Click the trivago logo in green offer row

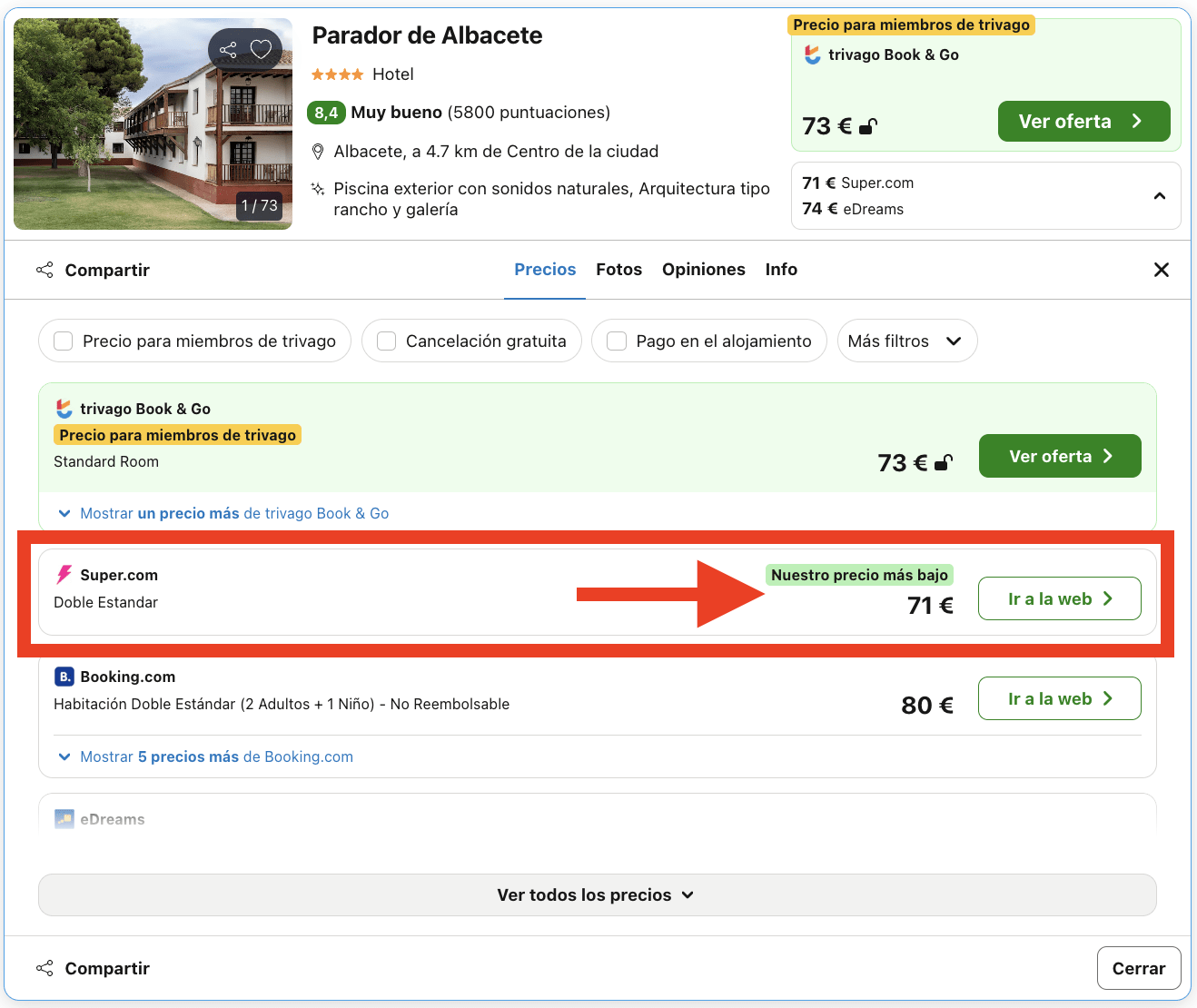pos(64,409)
